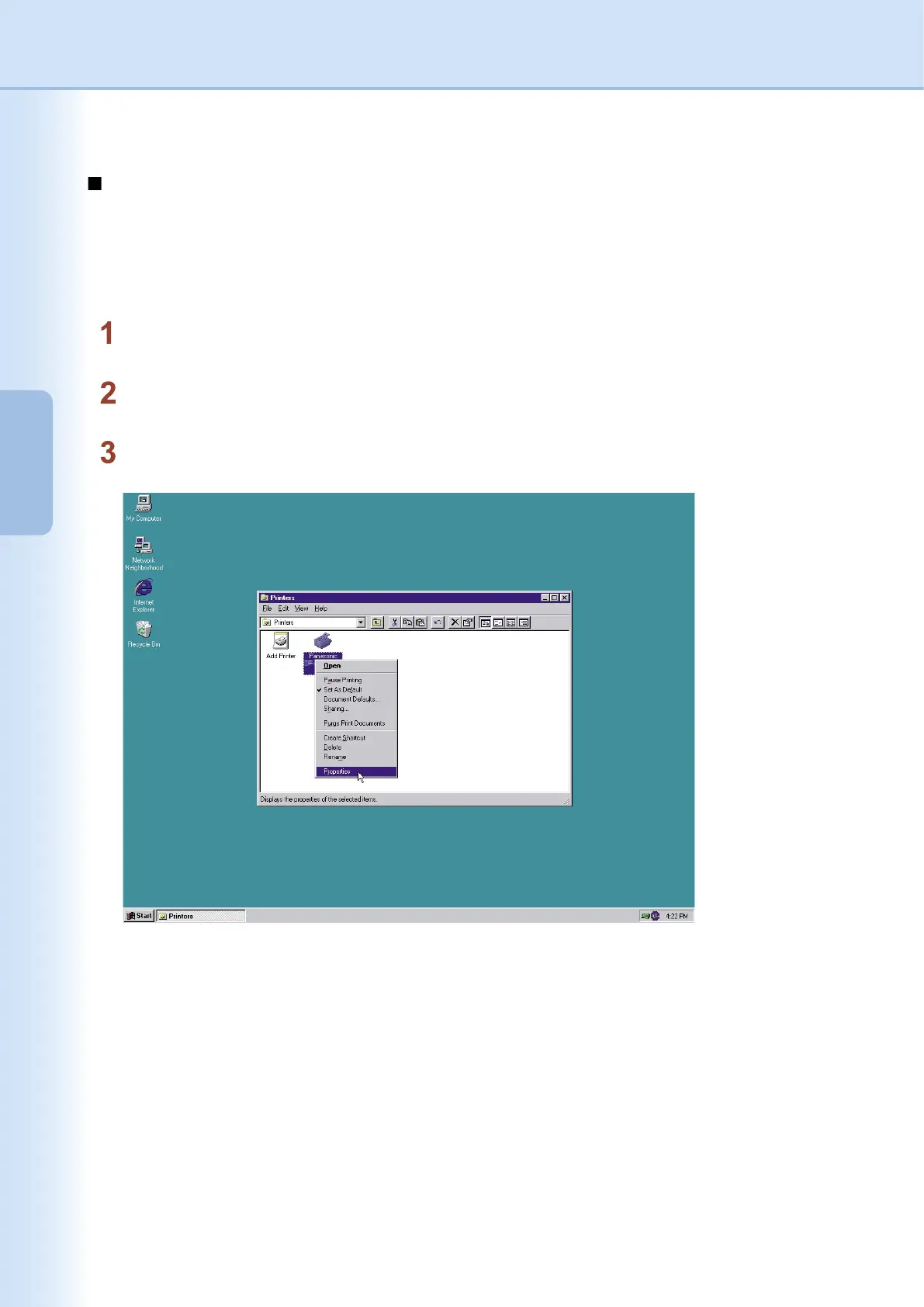Click the Undo toolbar icon
This screenshot has height=1307, width=924.
click(438, 622)
